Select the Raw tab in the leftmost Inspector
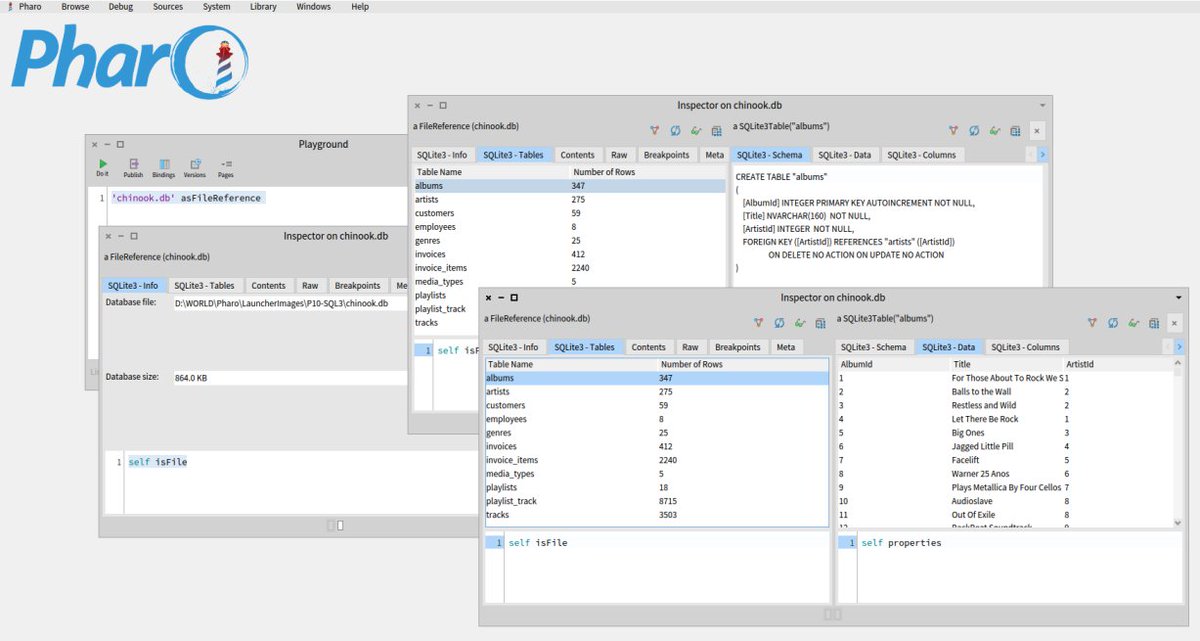The width and height of the screenshot is (1200, 641). point(310,285)
